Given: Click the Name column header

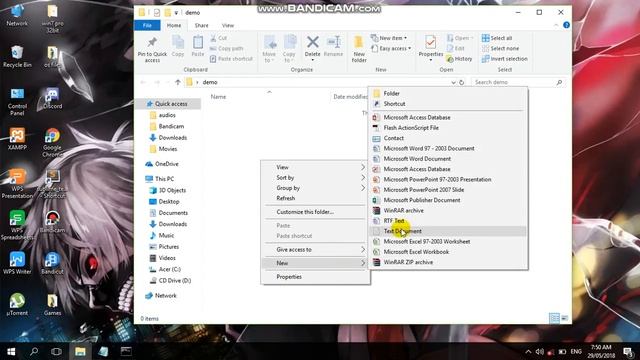Looking at the screenshot, I should pos(218,97).
